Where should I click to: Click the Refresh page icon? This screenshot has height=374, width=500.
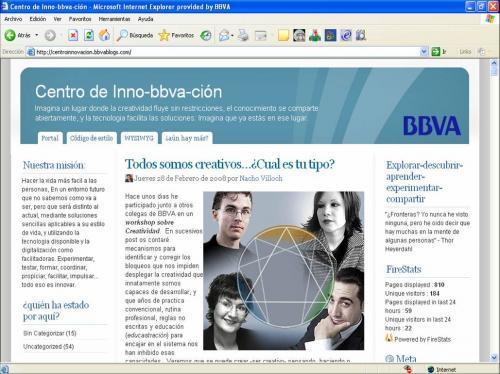point(89,35)
